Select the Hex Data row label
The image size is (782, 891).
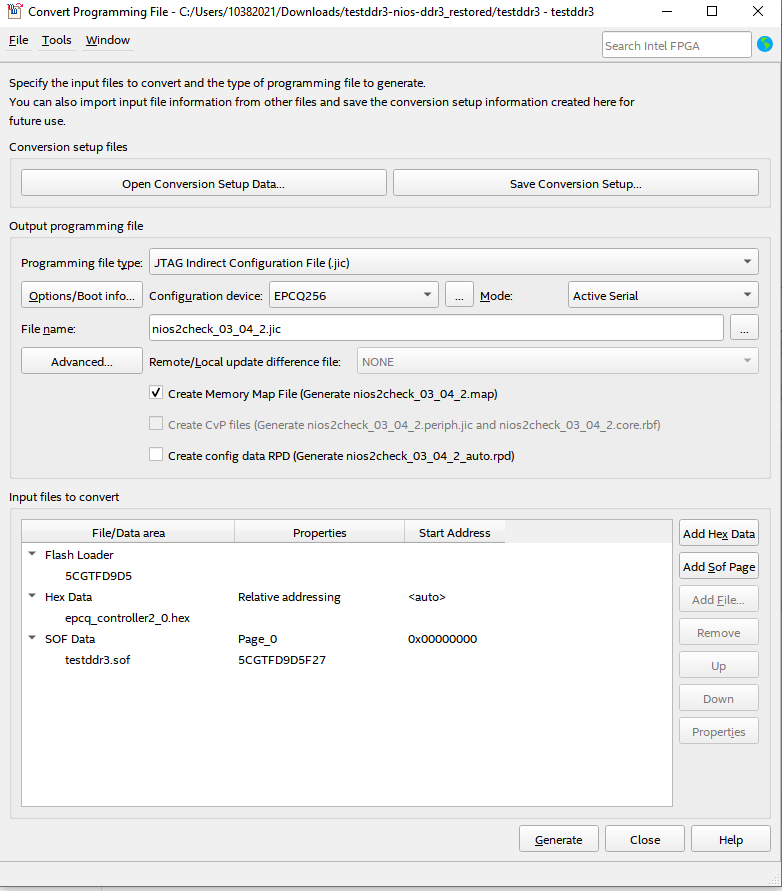[69, 597]
